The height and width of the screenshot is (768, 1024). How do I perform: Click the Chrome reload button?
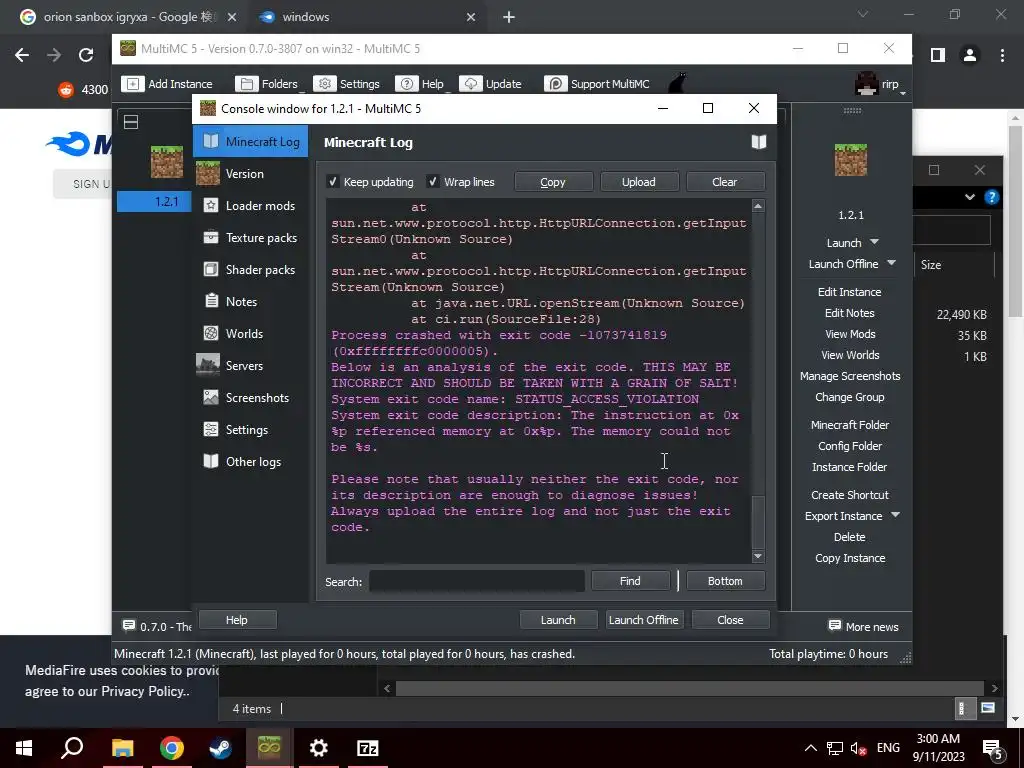tap(86, 55)
